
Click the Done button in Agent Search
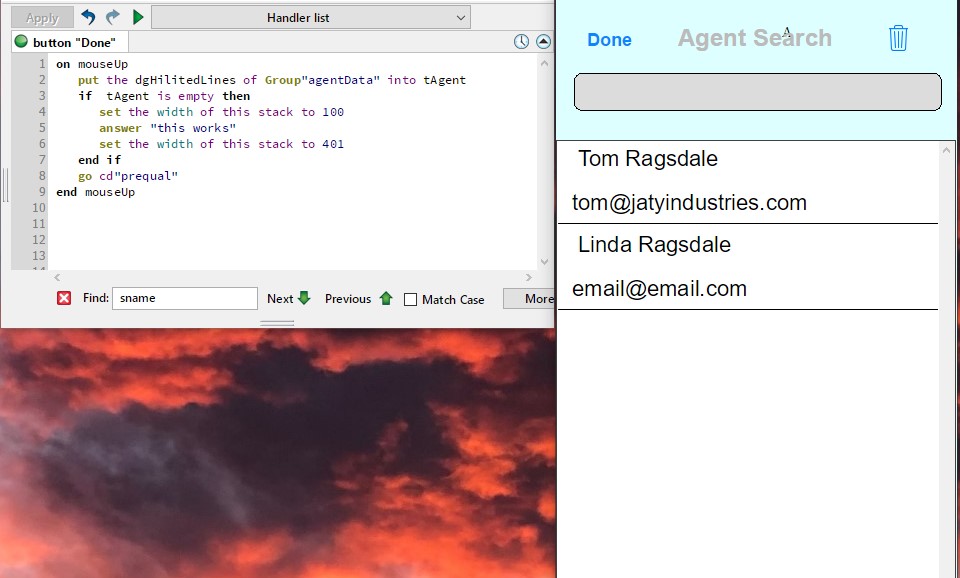(609, 40)
